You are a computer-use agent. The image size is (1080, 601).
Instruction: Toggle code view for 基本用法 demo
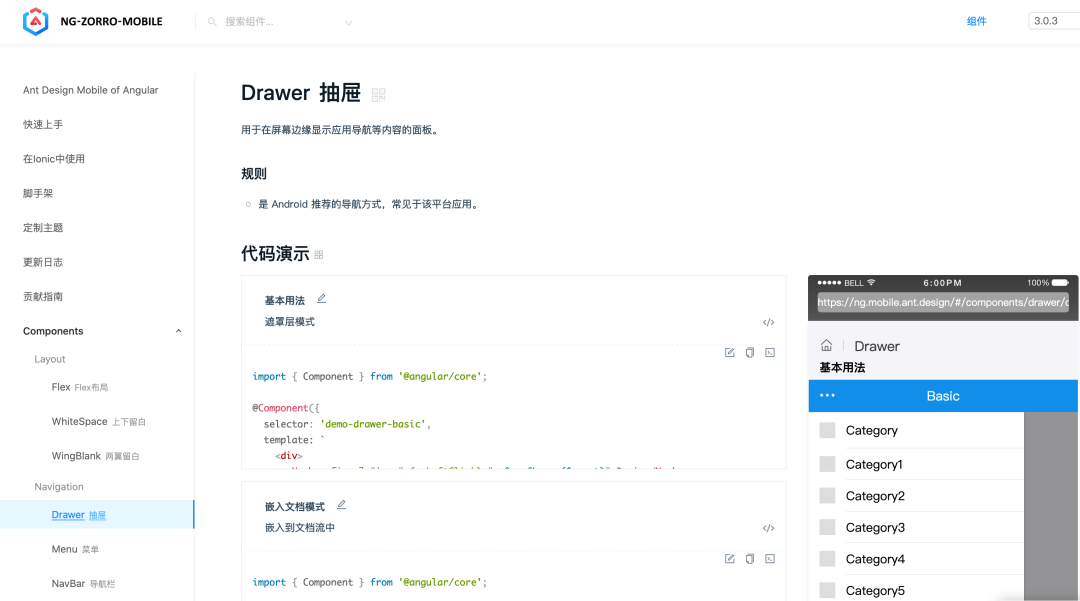point(769,322)
